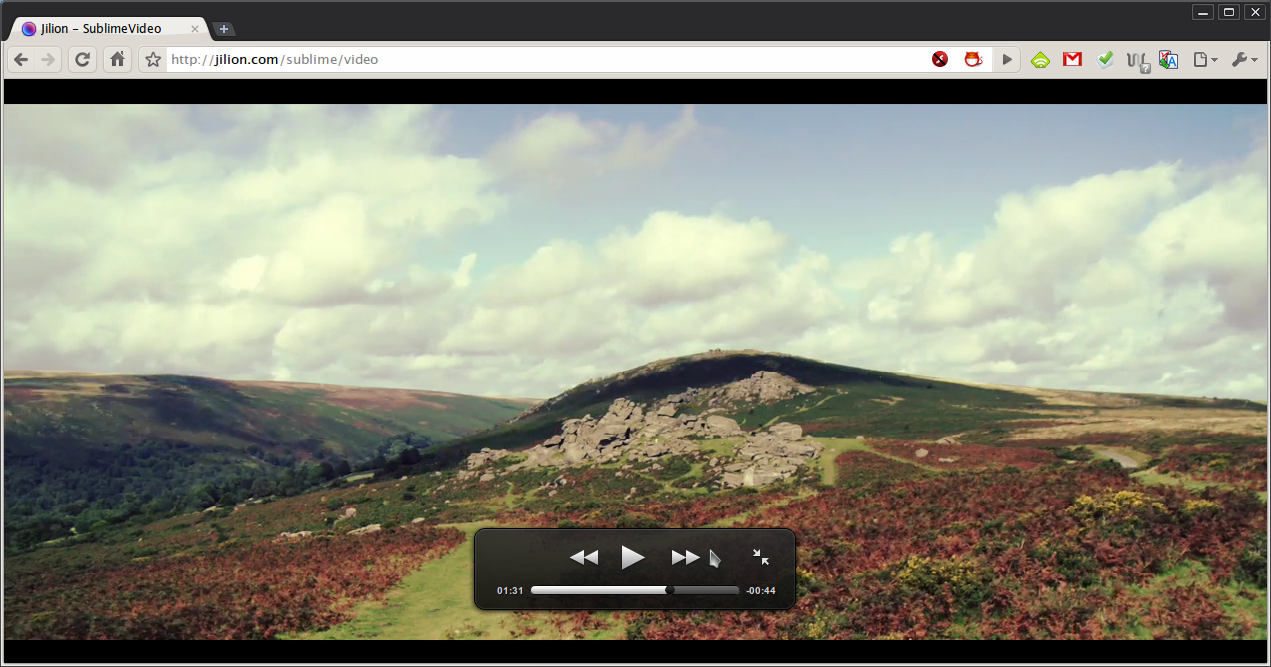Rewind the SublimeVideo player
This screenshot has width=1271, height=667.
coord(584,558)
